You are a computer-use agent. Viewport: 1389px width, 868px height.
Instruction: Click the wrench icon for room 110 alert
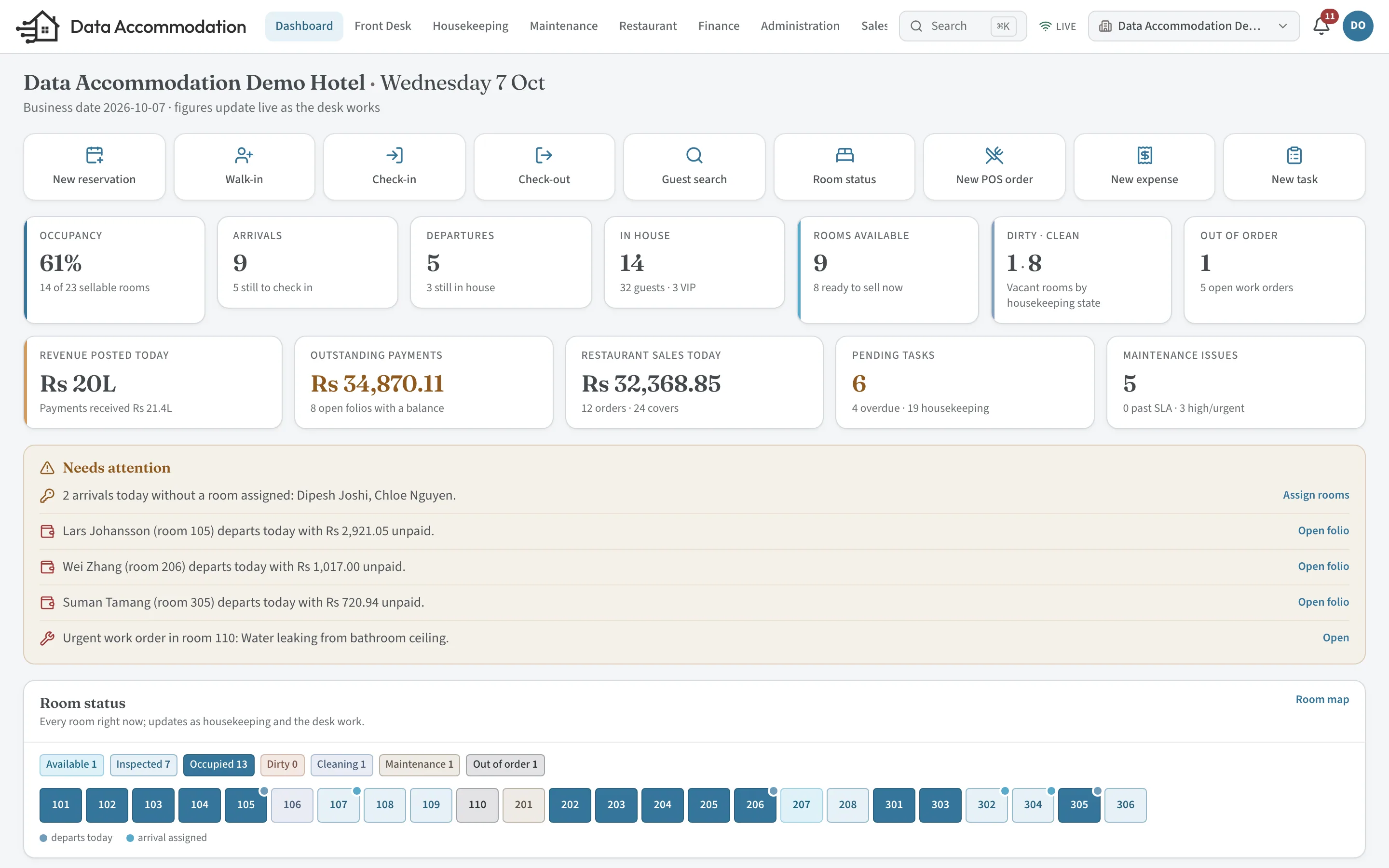tap(47, 638)
